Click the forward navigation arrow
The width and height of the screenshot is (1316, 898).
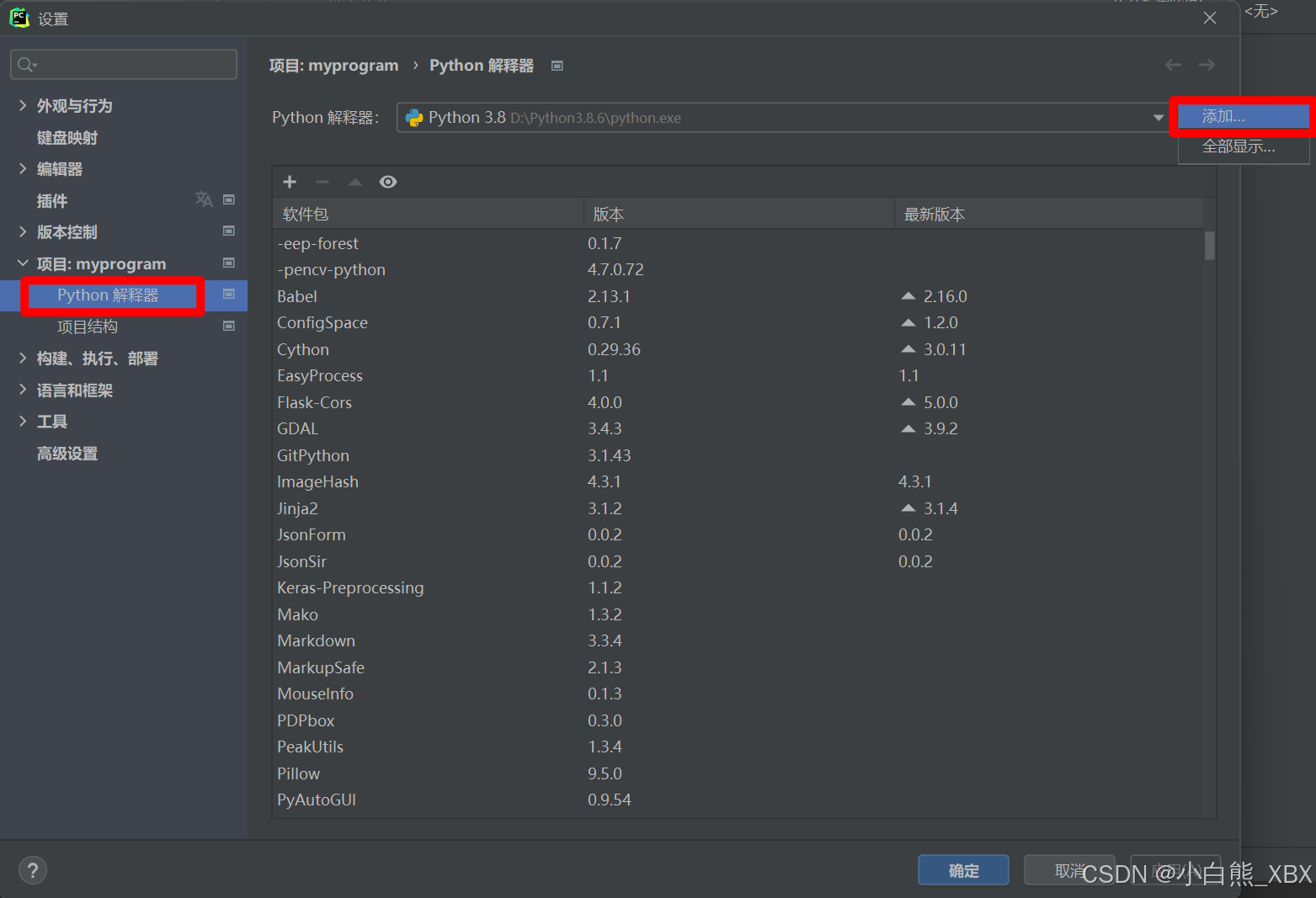1207,65
